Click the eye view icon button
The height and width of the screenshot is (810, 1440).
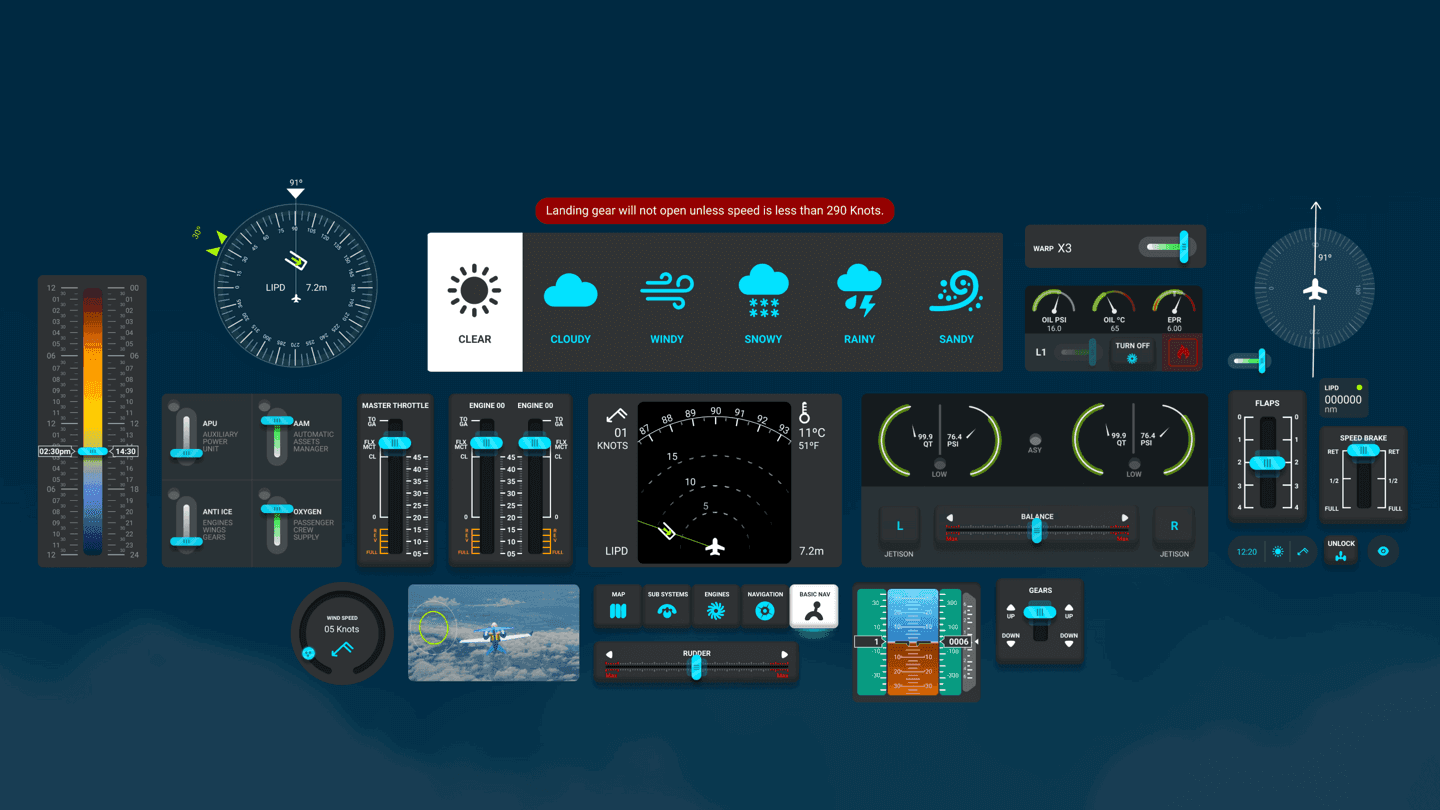(1383, 551)
